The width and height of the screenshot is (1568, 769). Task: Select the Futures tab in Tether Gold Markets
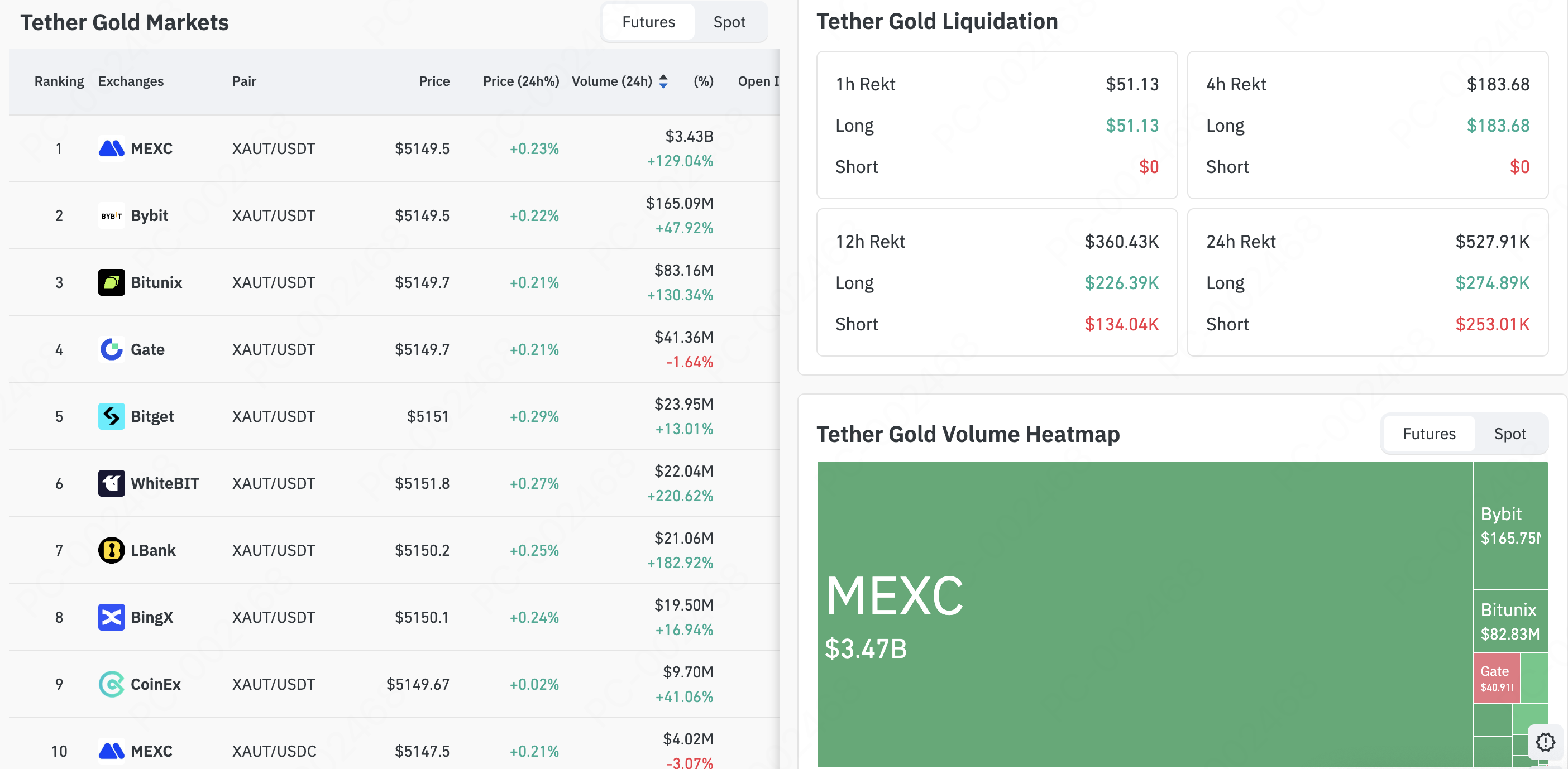coord(648,22)
